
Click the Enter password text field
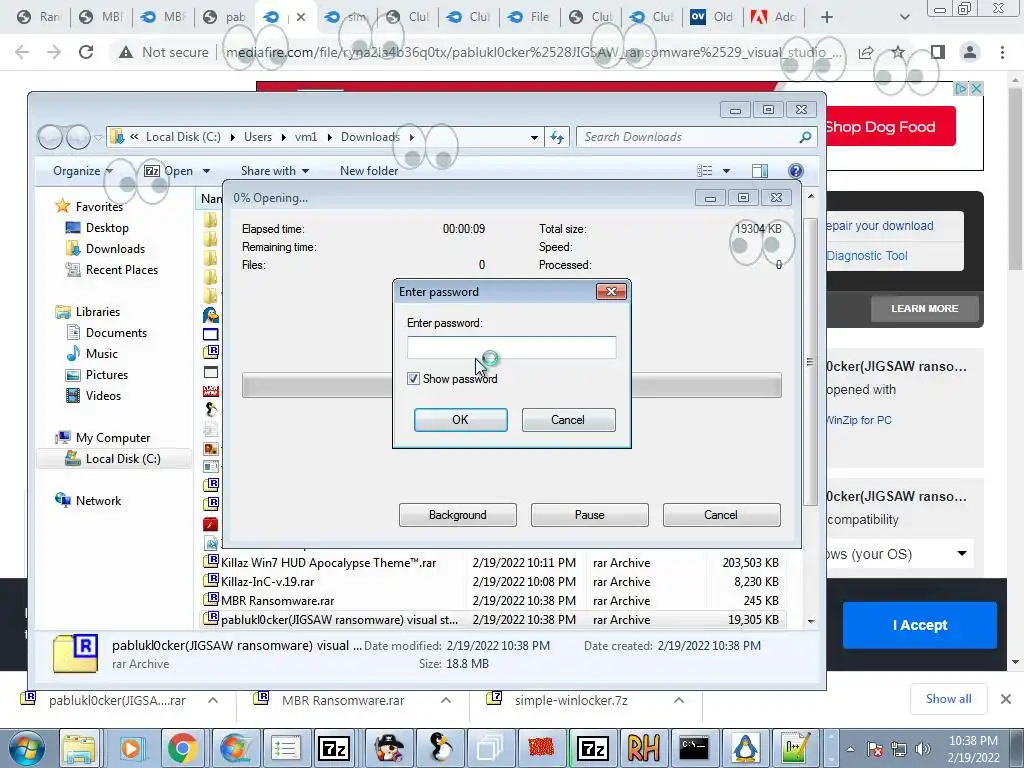[x=511, y=347]
